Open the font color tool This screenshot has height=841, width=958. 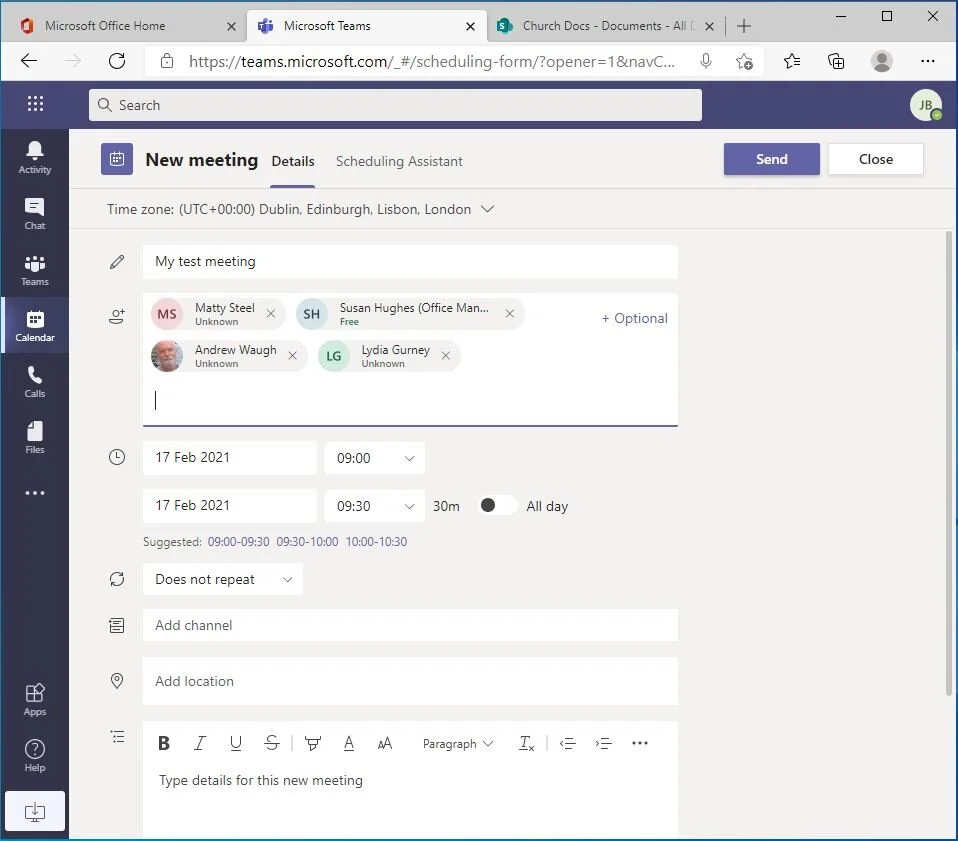pos(349,743)
